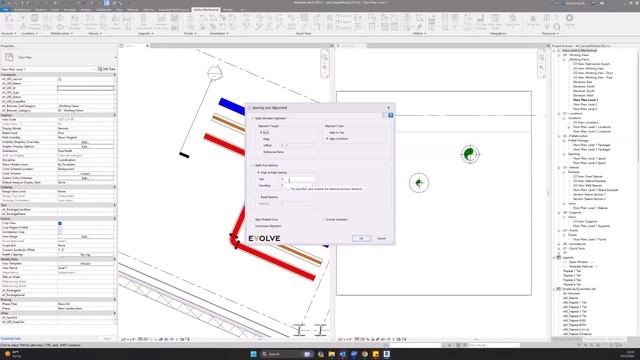This screenshot has height=360, width=640.
Task: Toggle Annotation Crop checkbox
Action: point(60,232)
